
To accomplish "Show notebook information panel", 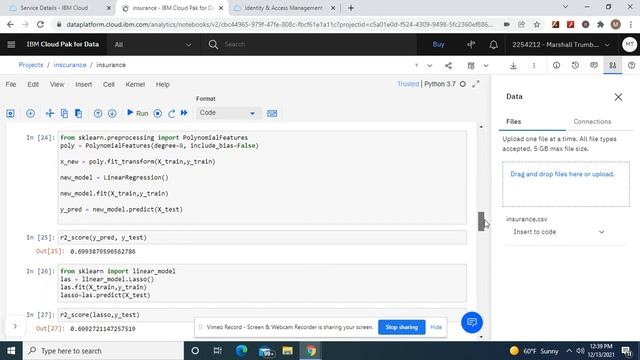I will (556, 65).
